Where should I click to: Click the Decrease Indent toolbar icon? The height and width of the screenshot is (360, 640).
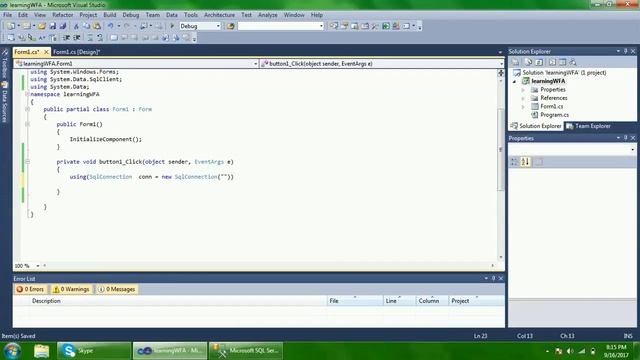pyautogui.click(x=66, y=38)
